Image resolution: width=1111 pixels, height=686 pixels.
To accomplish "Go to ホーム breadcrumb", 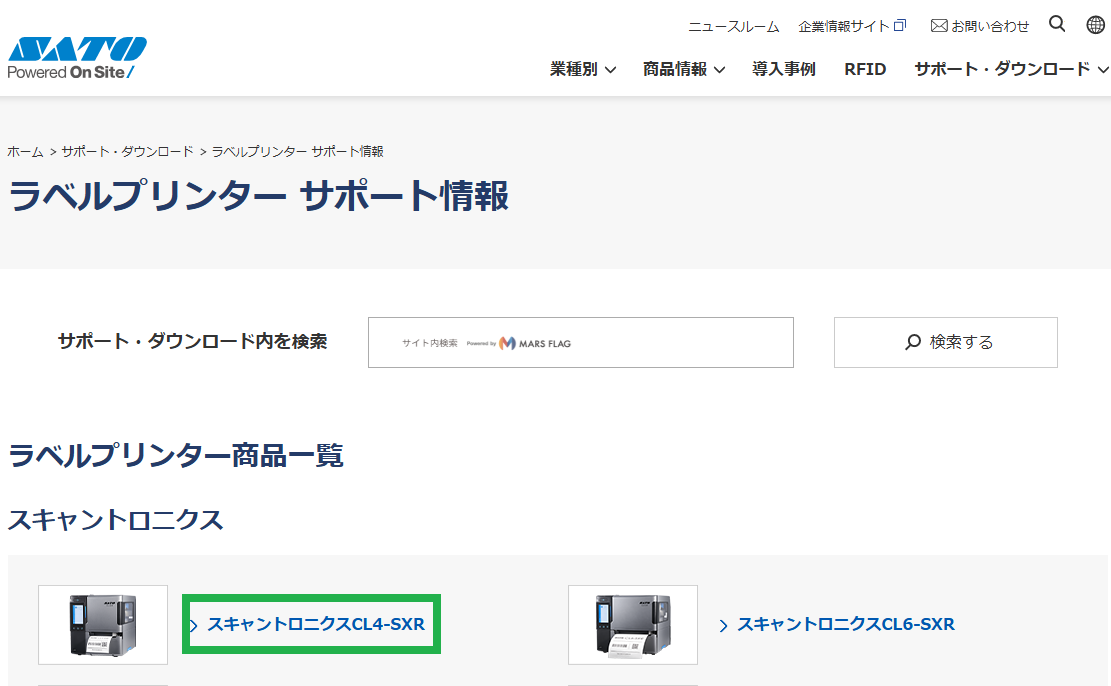I will point(25,152).
